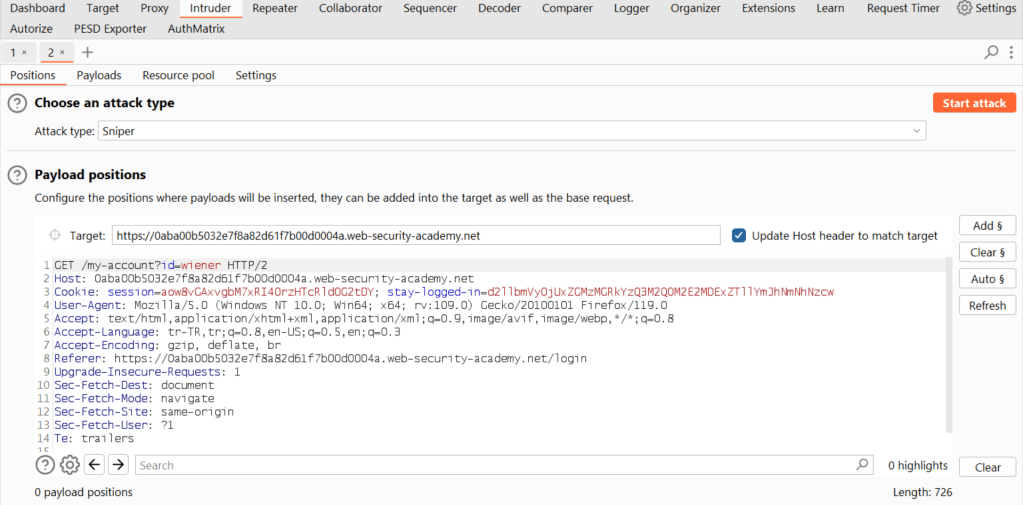1023x505 pixels.
Task: Click the help icon beside Payload positions
Action: [17, 175]
